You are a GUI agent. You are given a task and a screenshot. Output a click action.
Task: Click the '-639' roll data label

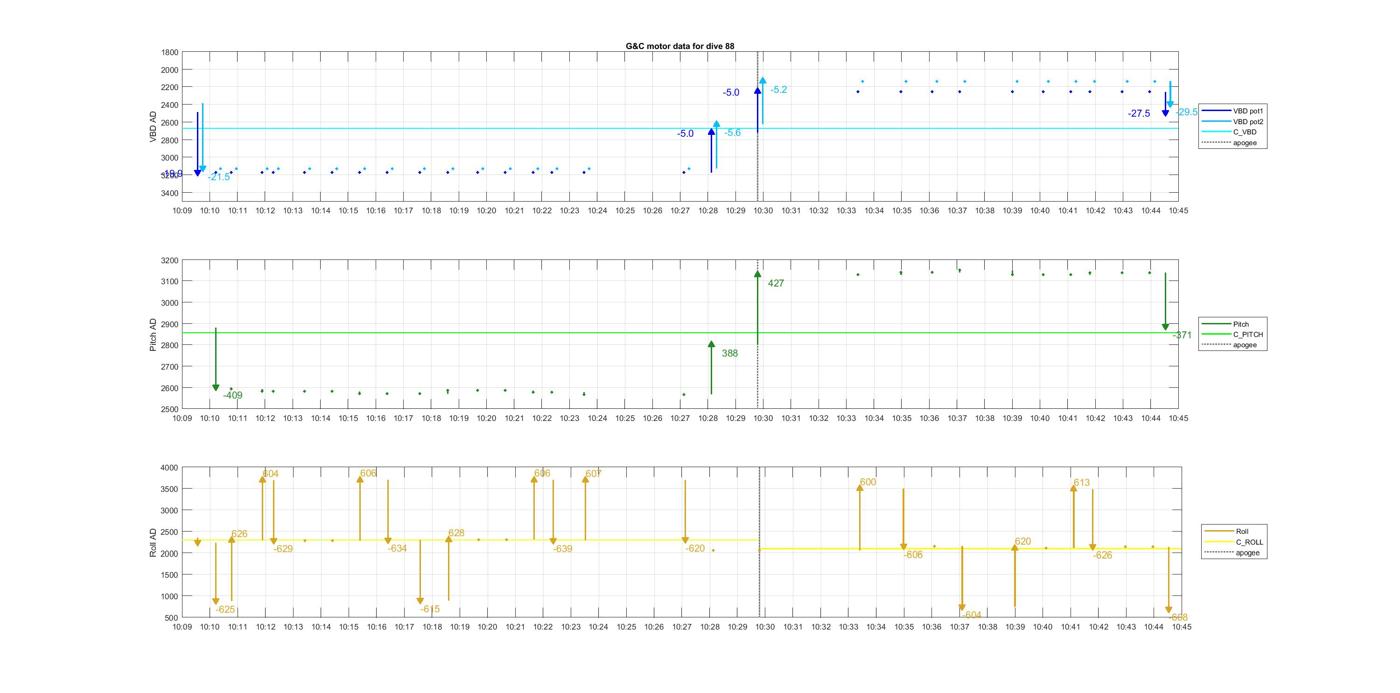pos(562,548)
